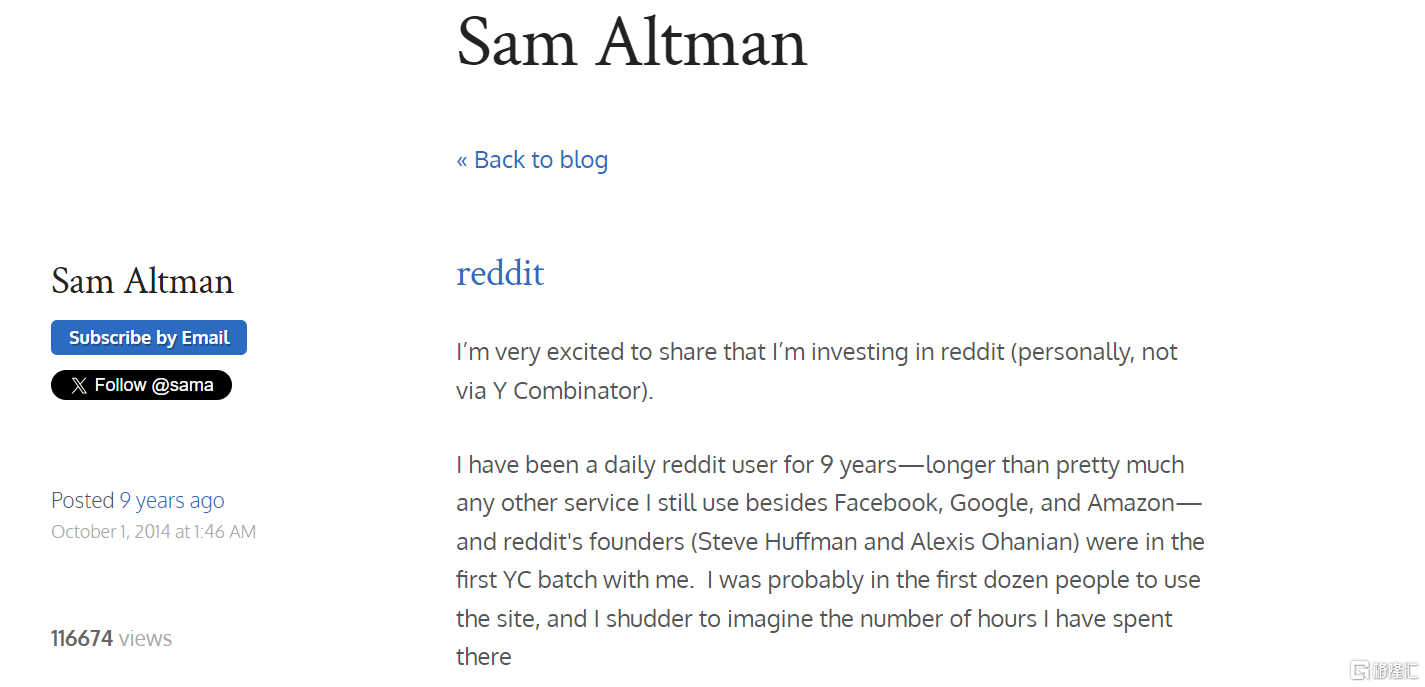The width and height of the screenshot is (1425, 687).
Task: Open the "reddit" post title link
Action: point(500,273)
